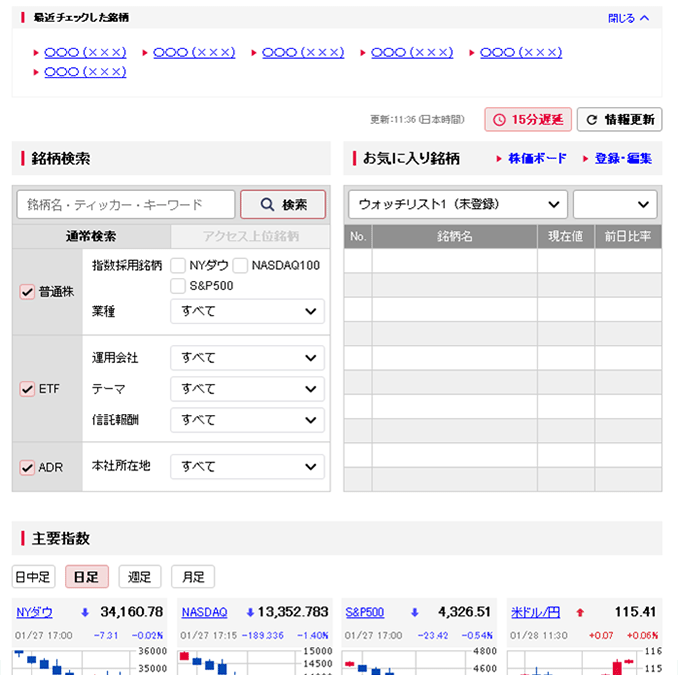This screenshot has height=675, width=678.
Task: Expand the 業種 dropdown
Action: coord(247,311)
